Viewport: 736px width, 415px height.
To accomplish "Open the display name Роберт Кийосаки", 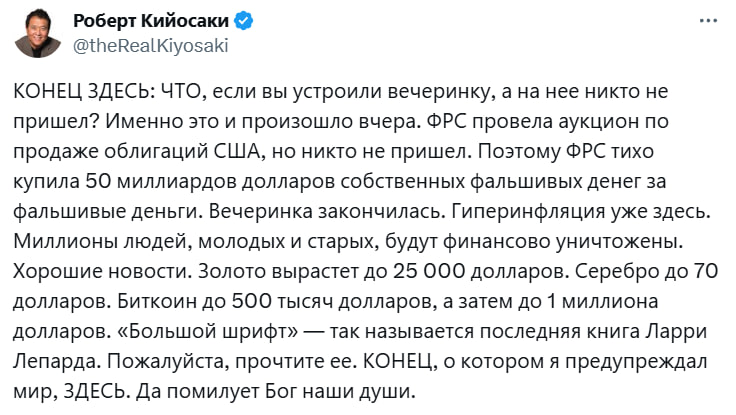I will pos(151,21).
